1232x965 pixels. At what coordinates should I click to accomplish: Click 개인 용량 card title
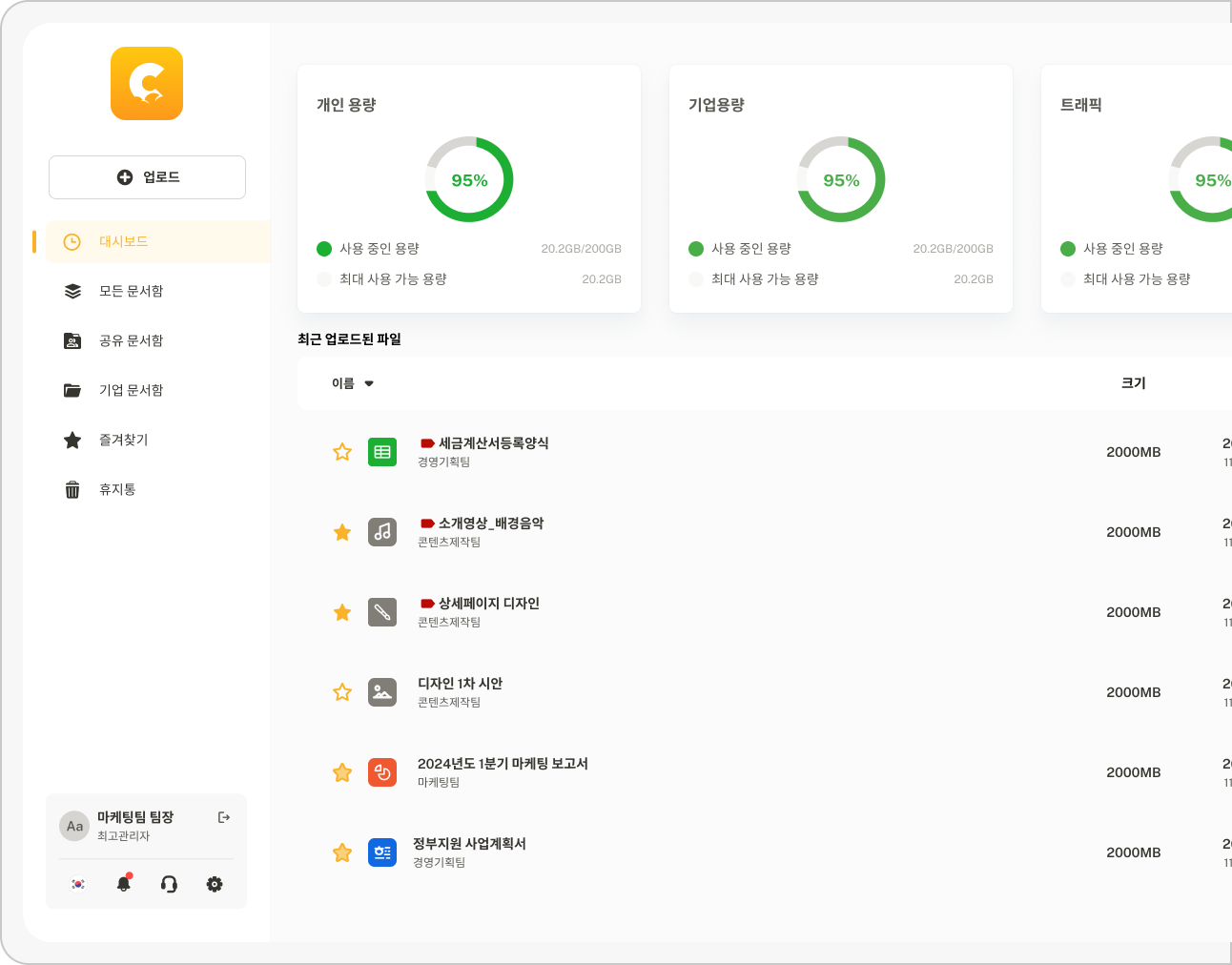coord(346,105)
